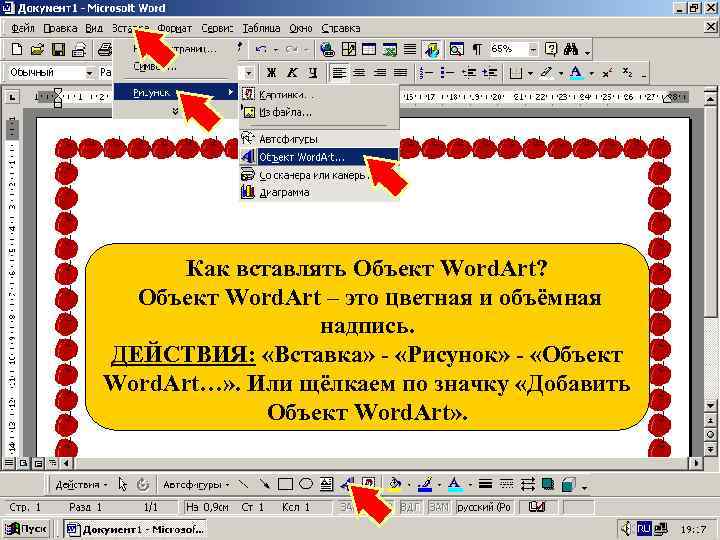
Task: Toggle bold formatting (Ж)
Action: (271, 73)
